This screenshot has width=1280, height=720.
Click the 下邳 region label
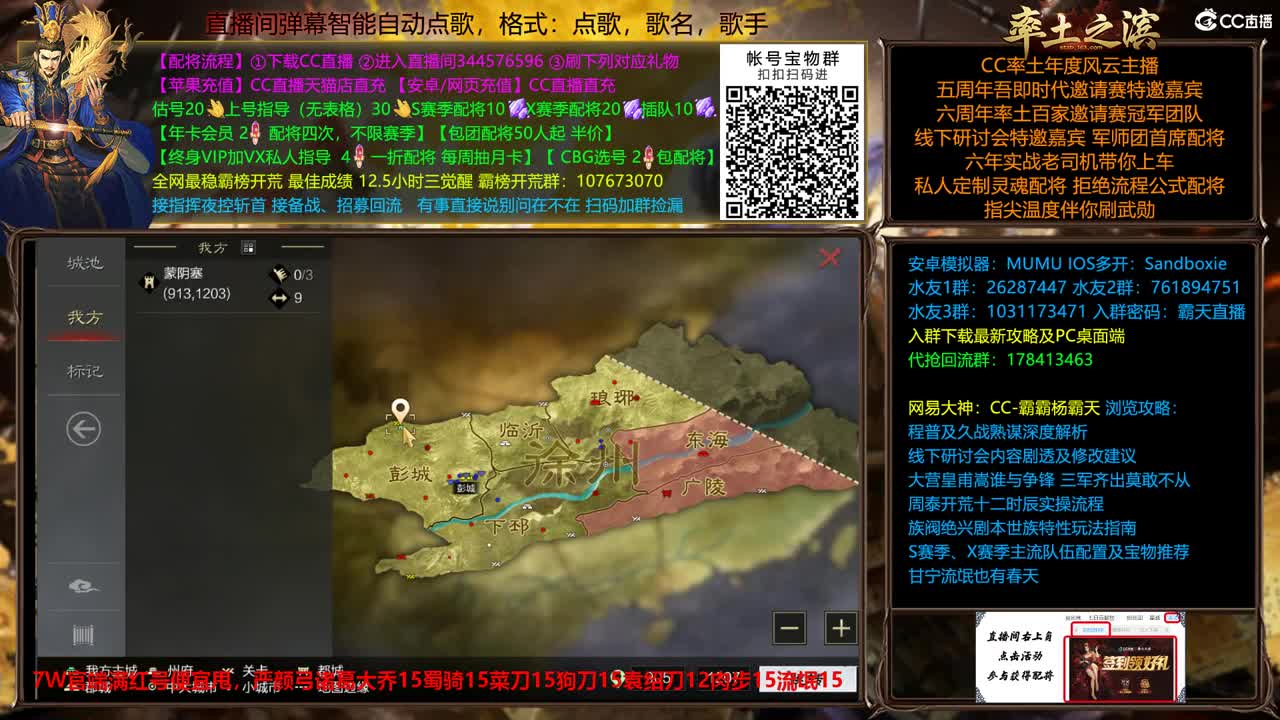506,526
